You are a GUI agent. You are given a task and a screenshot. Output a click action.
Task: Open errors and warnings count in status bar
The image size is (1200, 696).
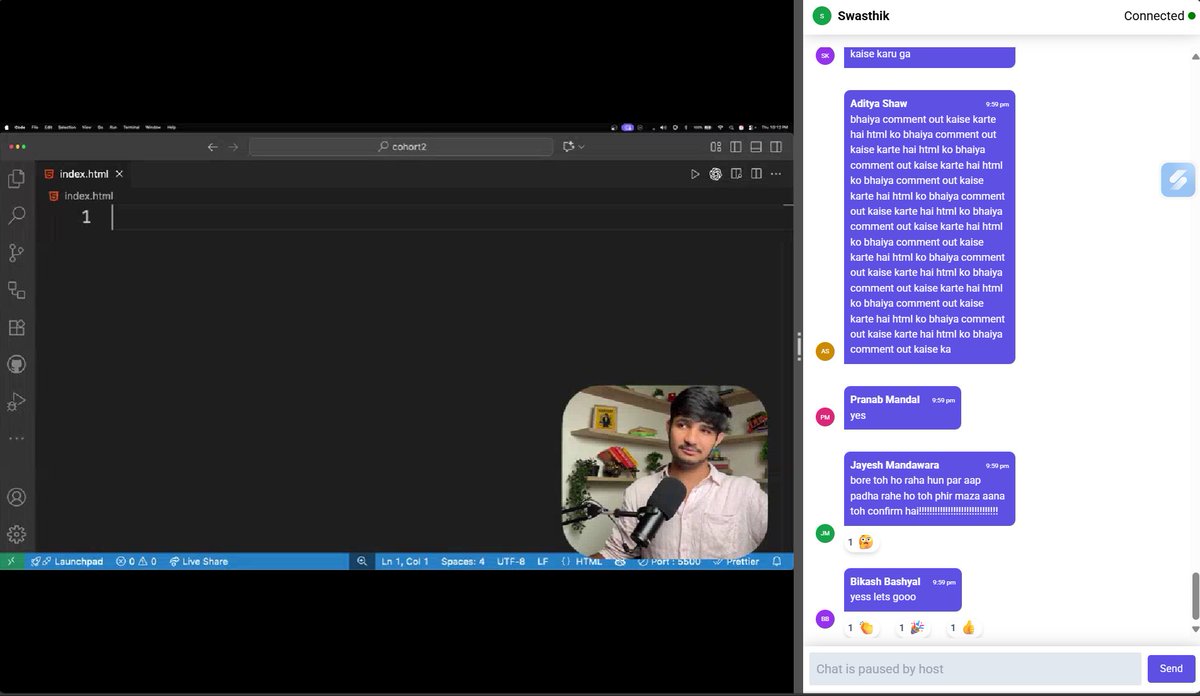pyautogui.click(x=136, y=562)
